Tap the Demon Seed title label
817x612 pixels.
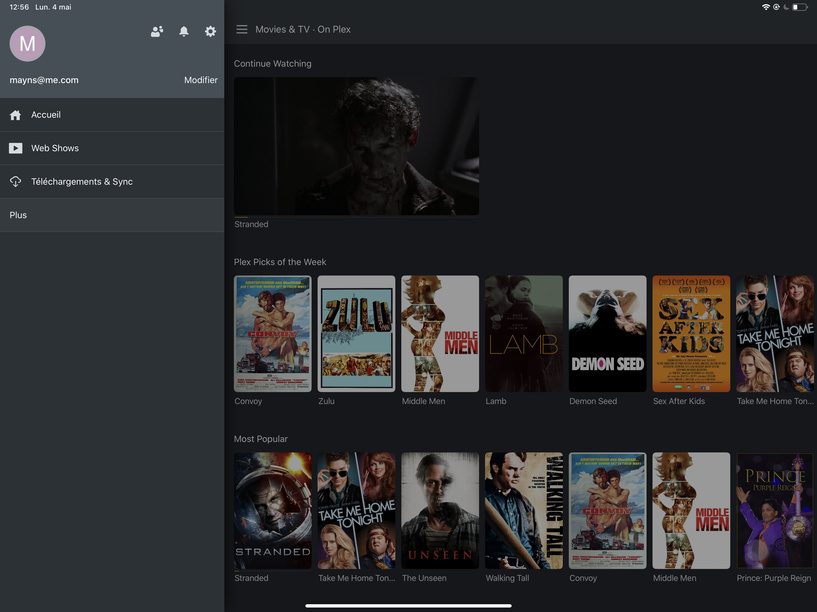[x=593, y=401]
